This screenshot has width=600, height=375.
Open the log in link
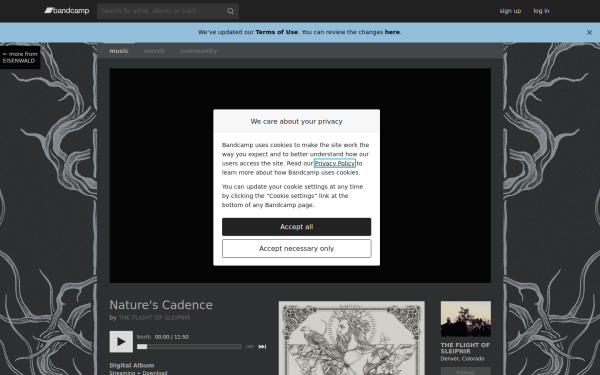point(541,11)
